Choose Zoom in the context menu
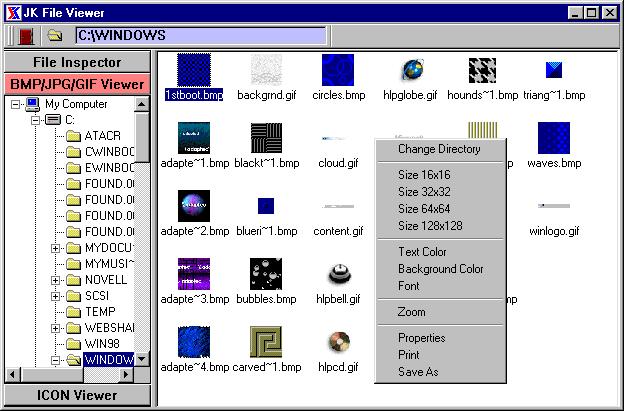The image size is (624, 411). pos(412,312)
